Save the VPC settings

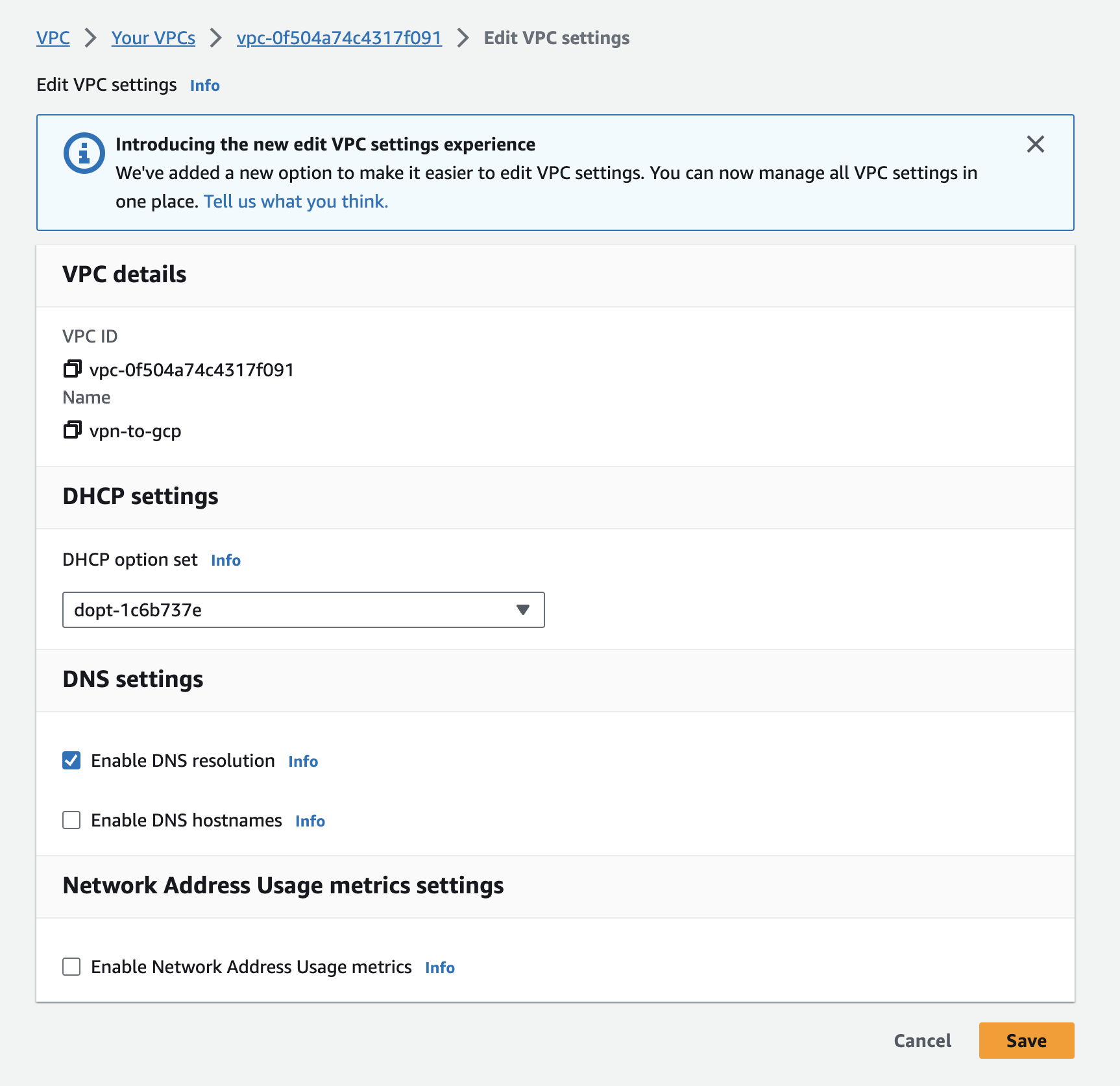pyautogui.click(x=1025, y=1040)
